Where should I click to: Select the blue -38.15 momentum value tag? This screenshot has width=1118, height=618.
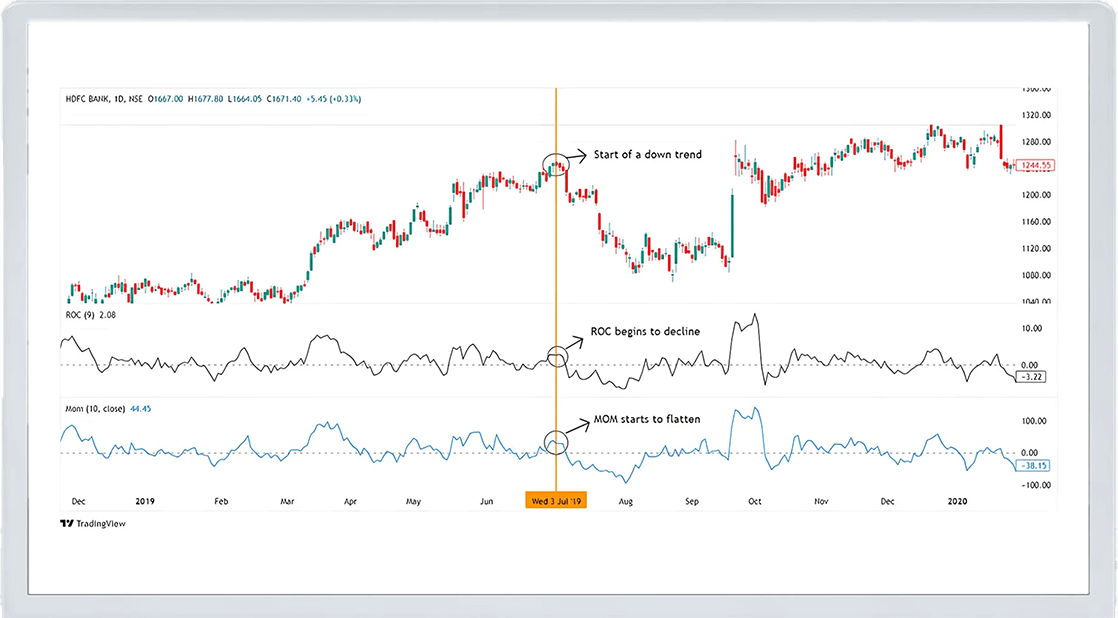click(1032, 465)
